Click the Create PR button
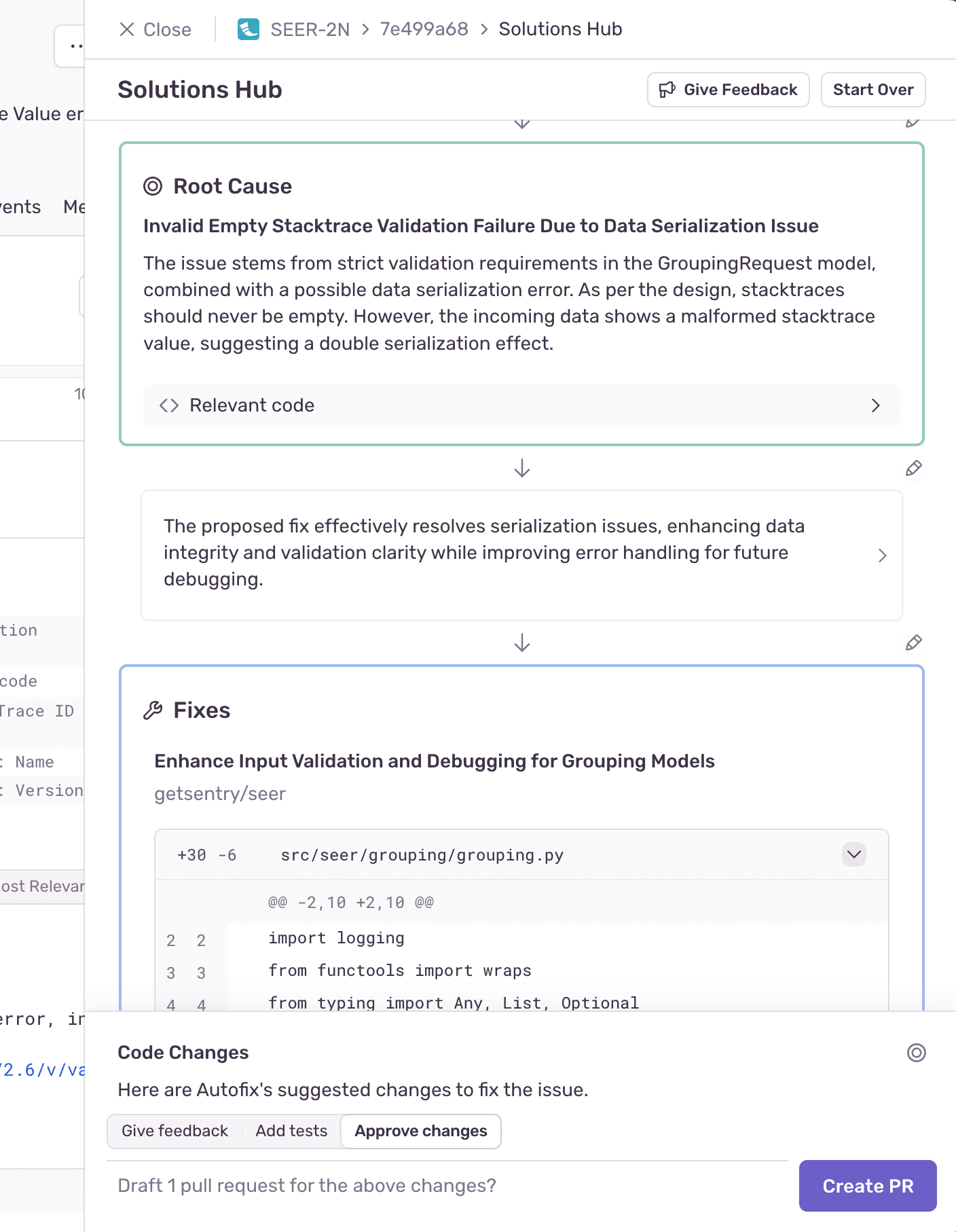Screen dimensions: 956x1232 click(x=867, y=1186)
